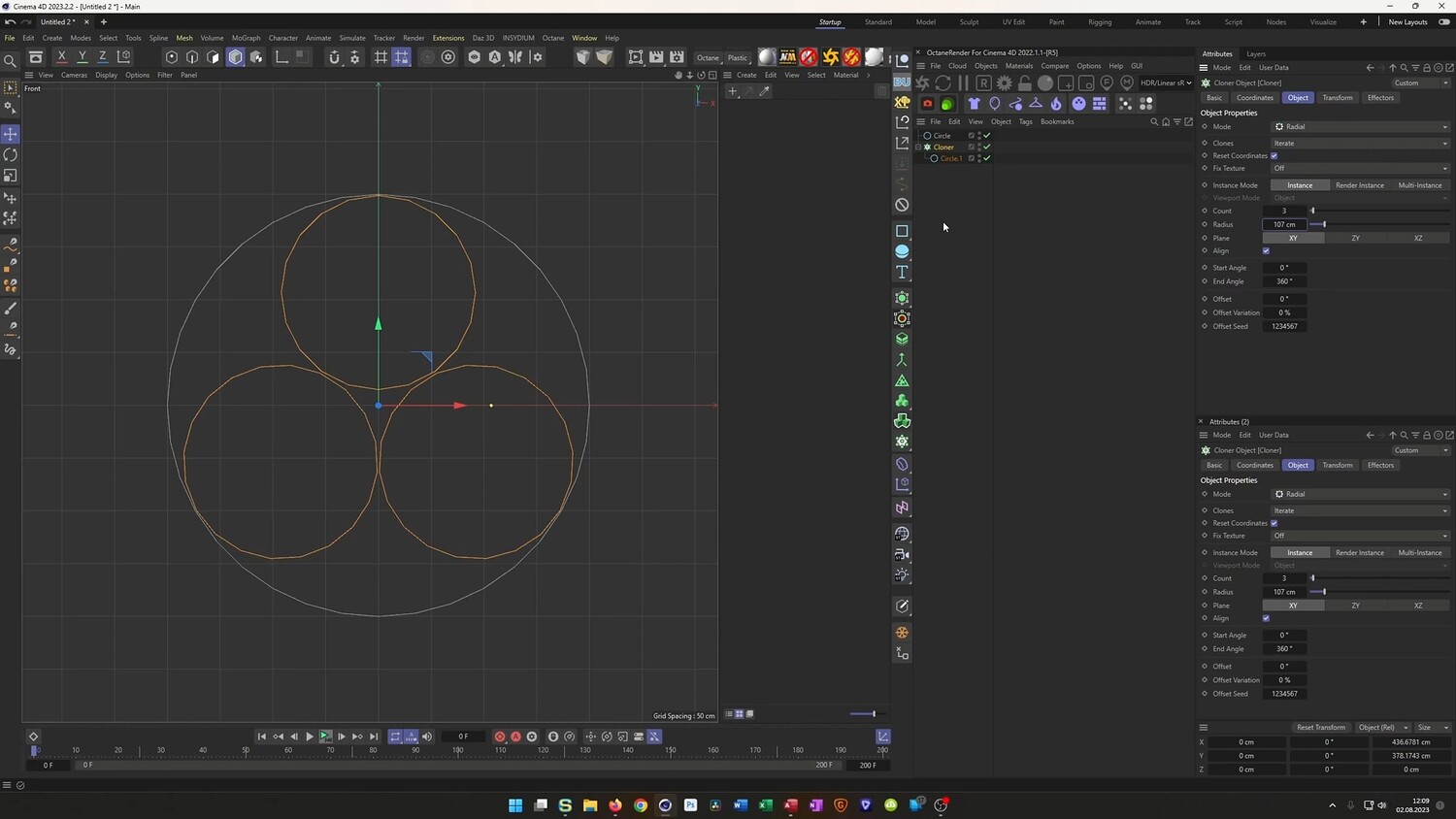Open File Explorer from the taskbar

click(590, 804)
